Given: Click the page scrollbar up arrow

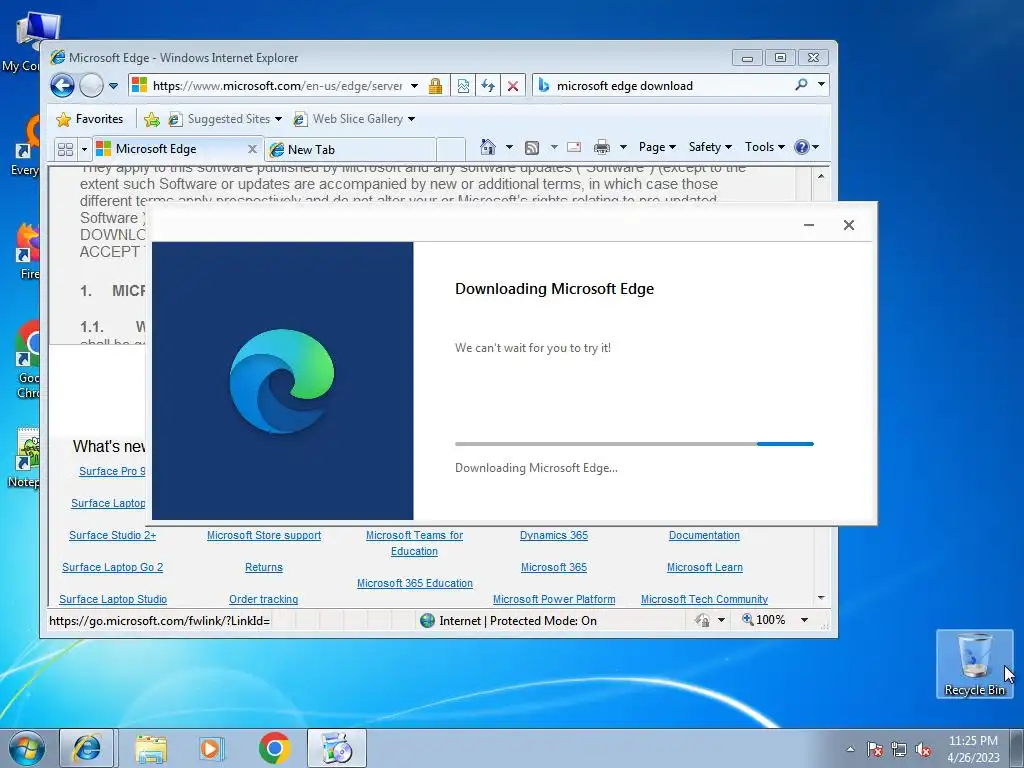Looking at the screenshot, I should pyautogui.click(x=821, y=176).
